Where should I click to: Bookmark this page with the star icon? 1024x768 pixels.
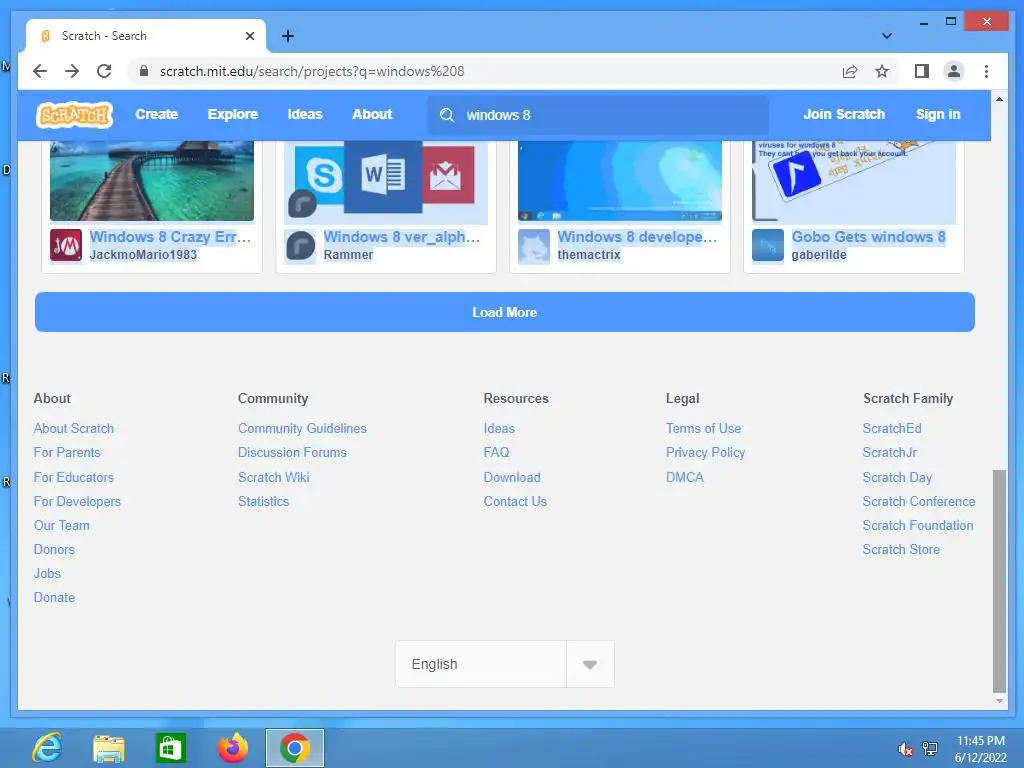click(x=882, y=71)
